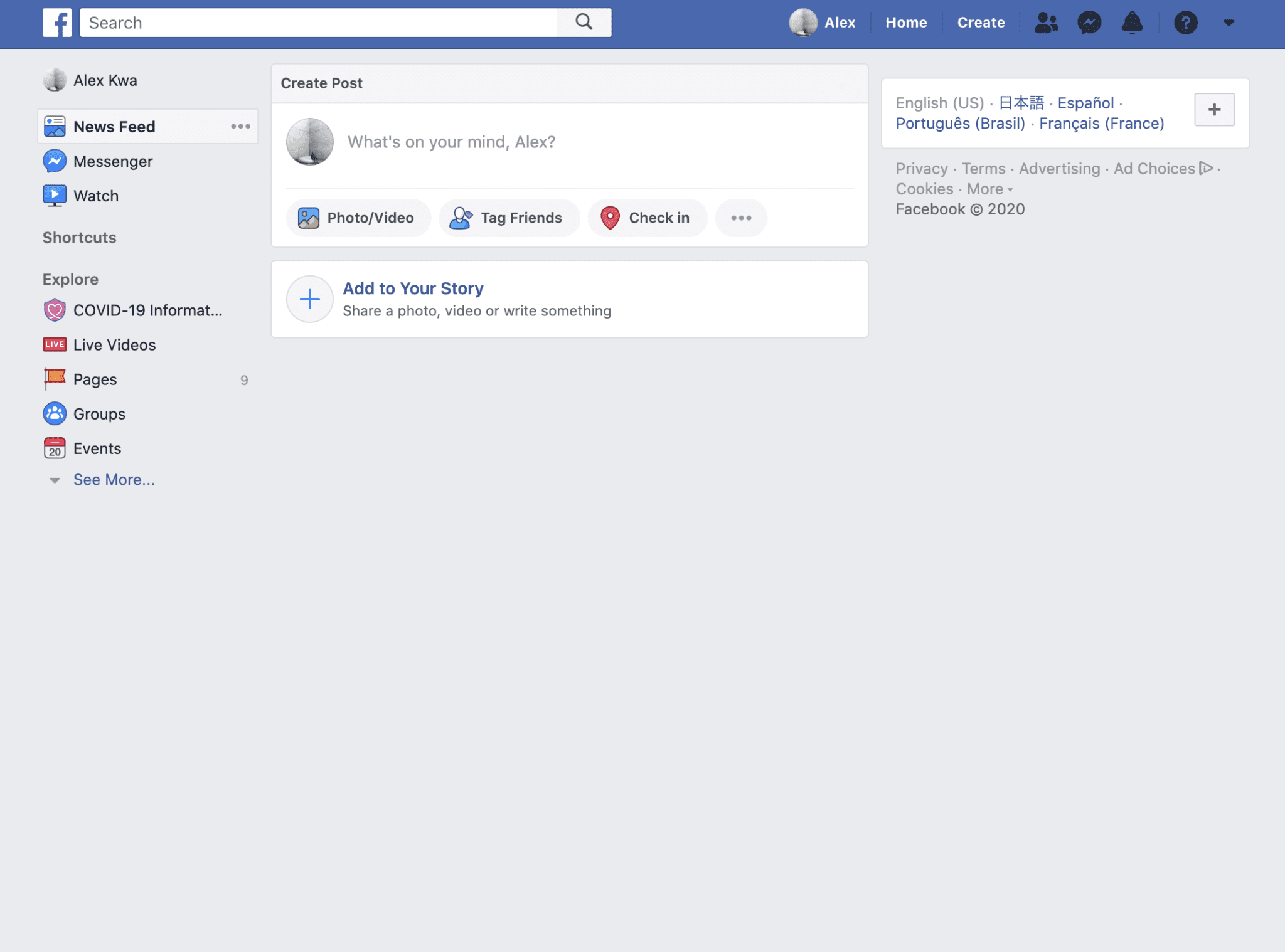Image resolution: width=1285 pixels, height=952 pixels.
Task: Open the Cookies footer link
Action: point(924,188)
